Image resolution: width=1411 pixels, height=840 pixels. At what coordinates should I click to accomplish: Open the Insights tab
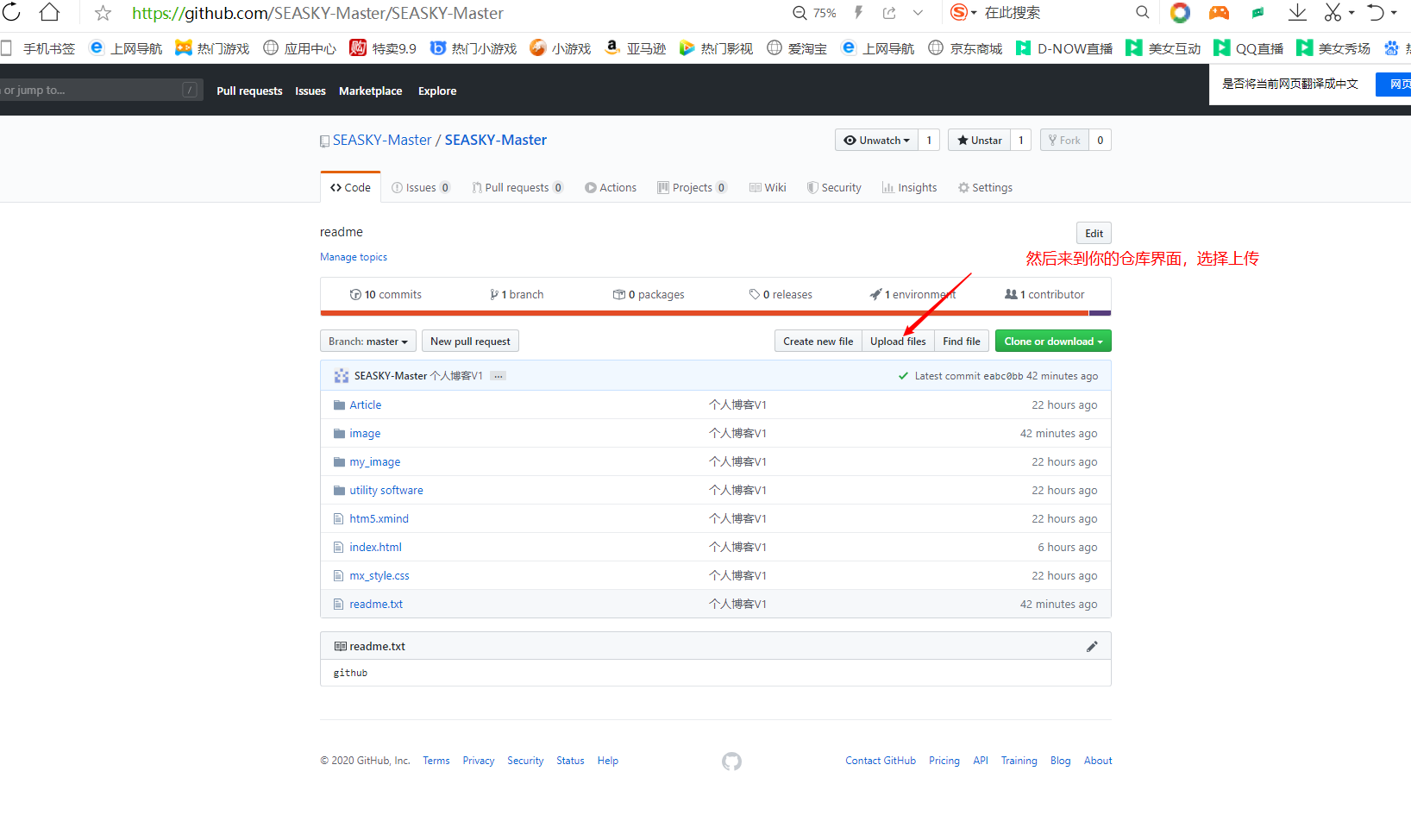(x=909, y=187)
